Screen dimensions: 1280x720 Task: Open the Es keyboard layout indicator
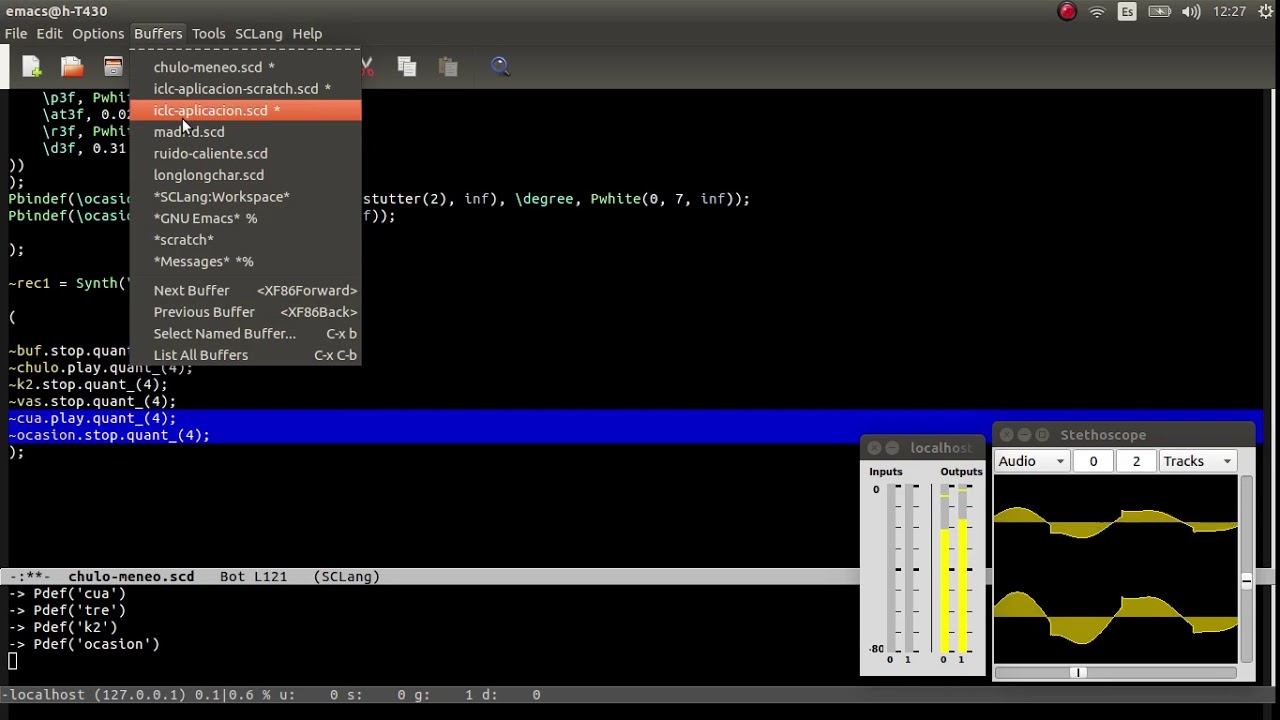coord(1127,12)
